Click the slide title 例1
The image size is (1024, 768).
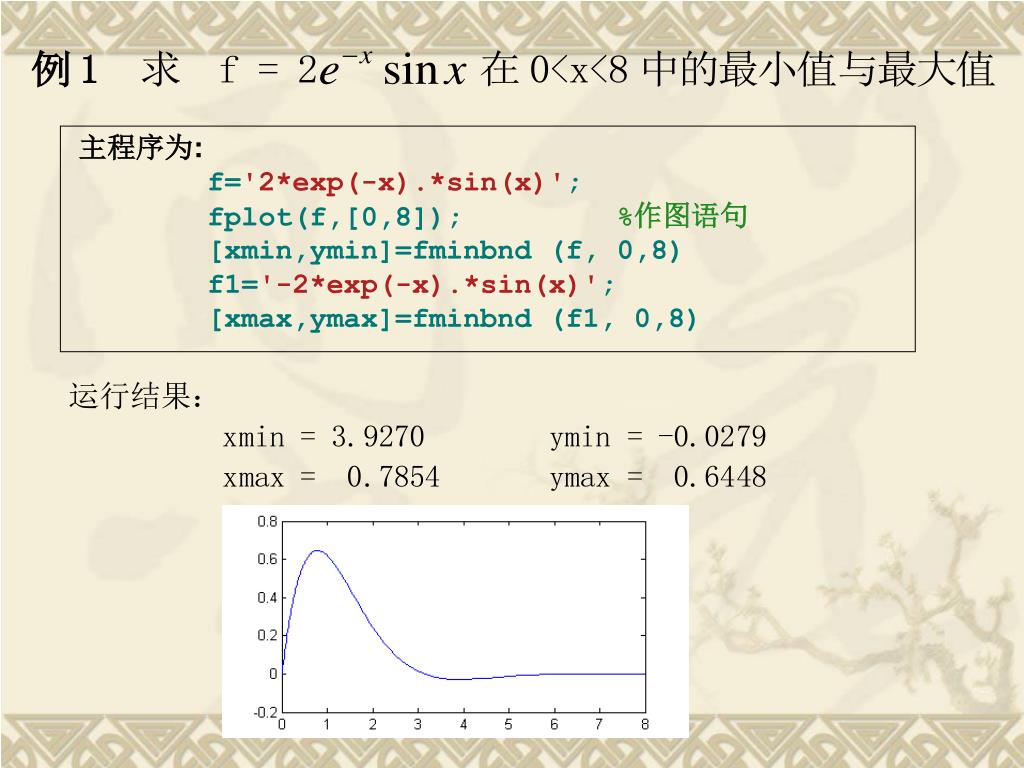tap(65, 69)
